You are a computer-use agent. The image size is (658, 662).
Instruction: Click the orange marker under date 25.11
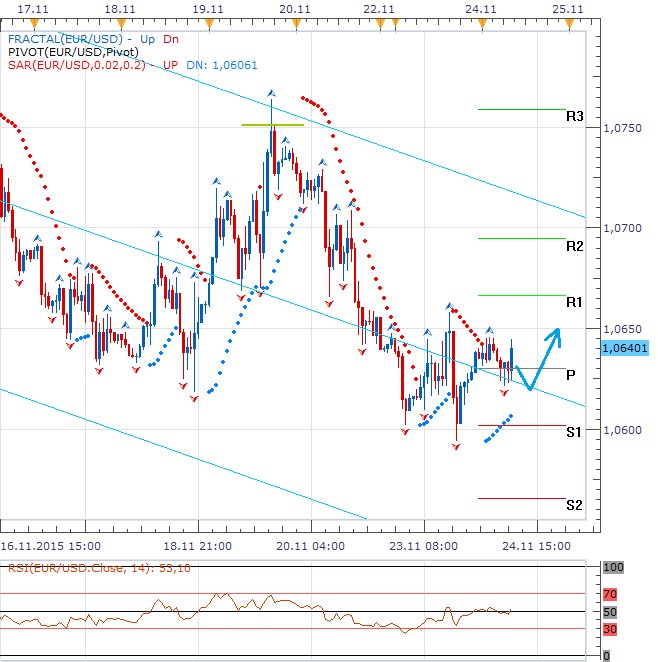(x=569, y=24)
